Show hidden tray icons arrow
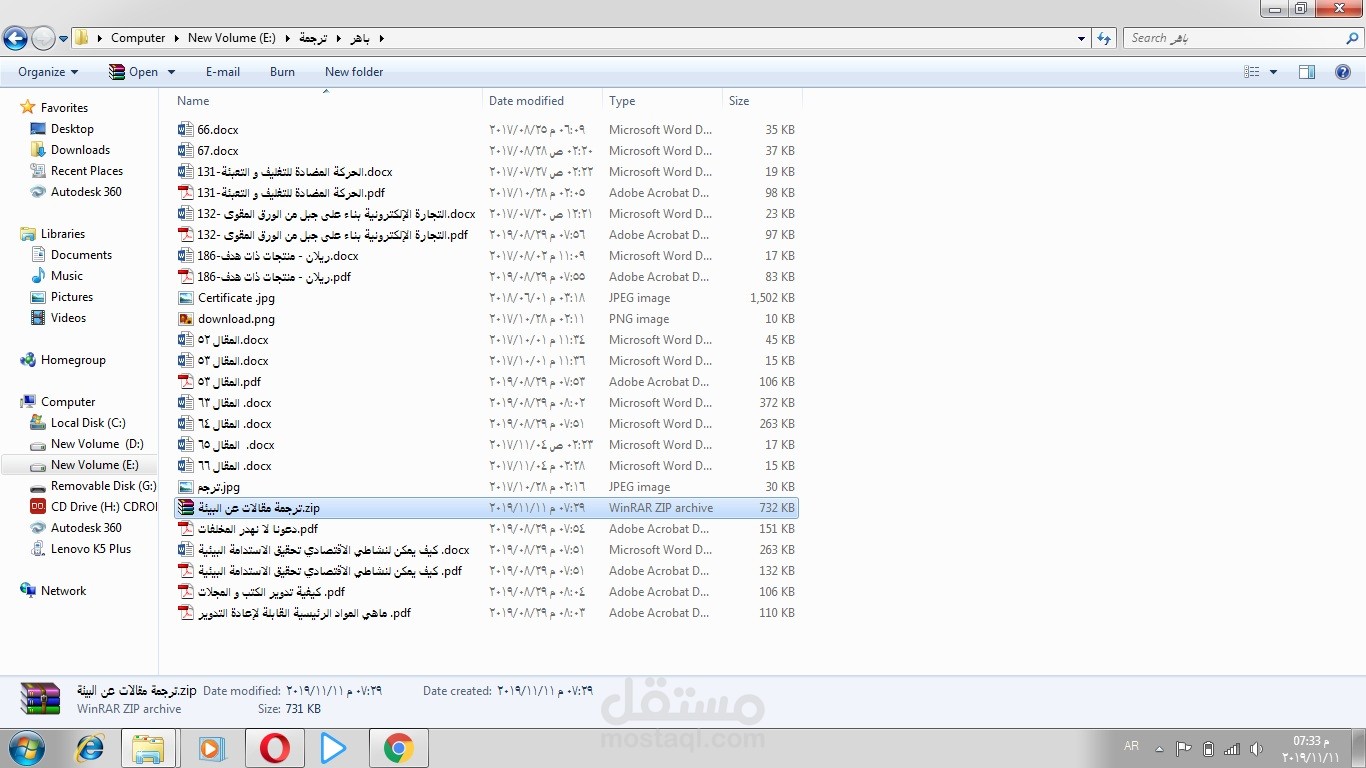This screenshot has height=768, width=1366. pyautogui.click(x=1159, y=748)
